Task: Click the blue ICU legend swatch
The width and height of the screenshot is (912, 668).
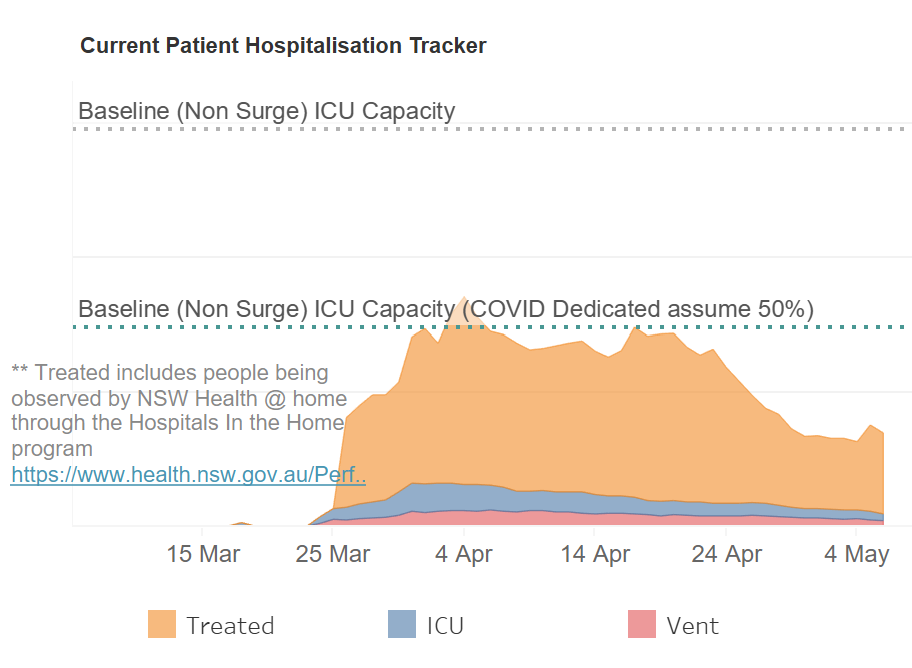Action: pyautogui.click(x=402, y=624)
